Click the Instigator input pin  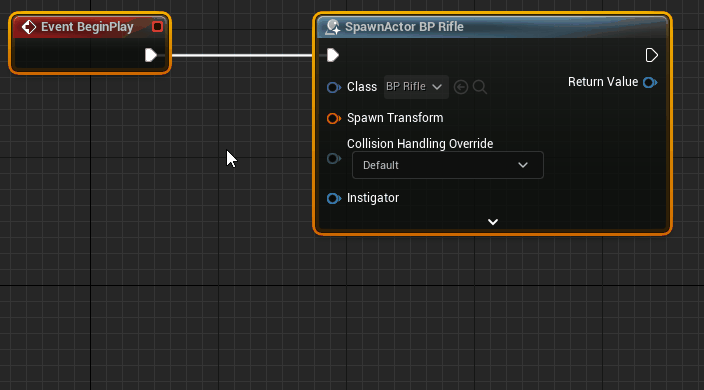[x=334, y=198]
